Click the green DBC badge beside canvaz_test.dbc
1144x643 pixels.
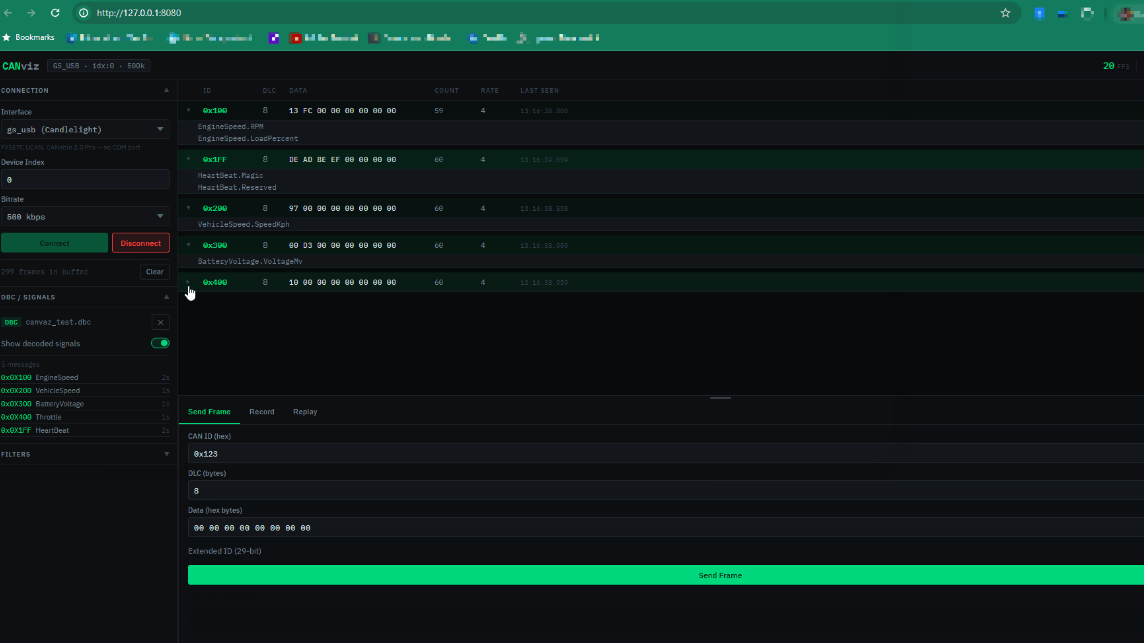coord(11,322)
